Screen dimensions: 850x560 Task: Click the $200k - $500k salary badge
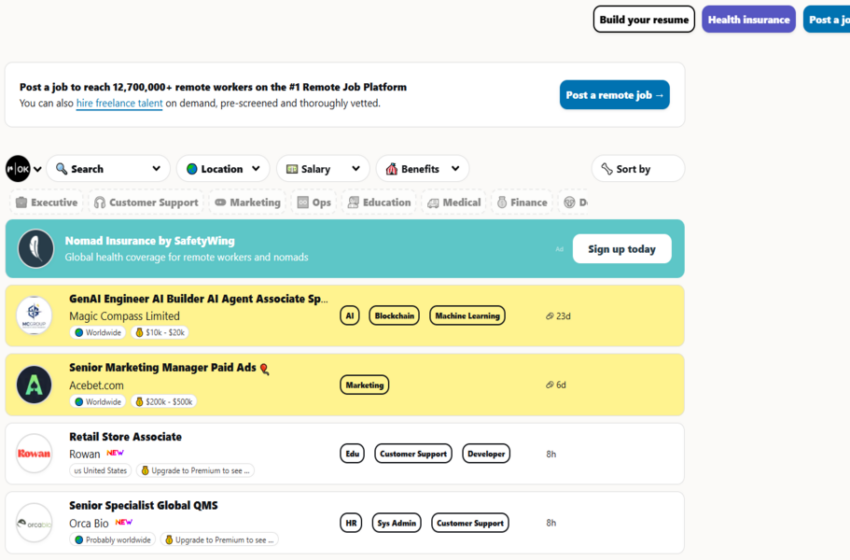[x=164, y=402]
